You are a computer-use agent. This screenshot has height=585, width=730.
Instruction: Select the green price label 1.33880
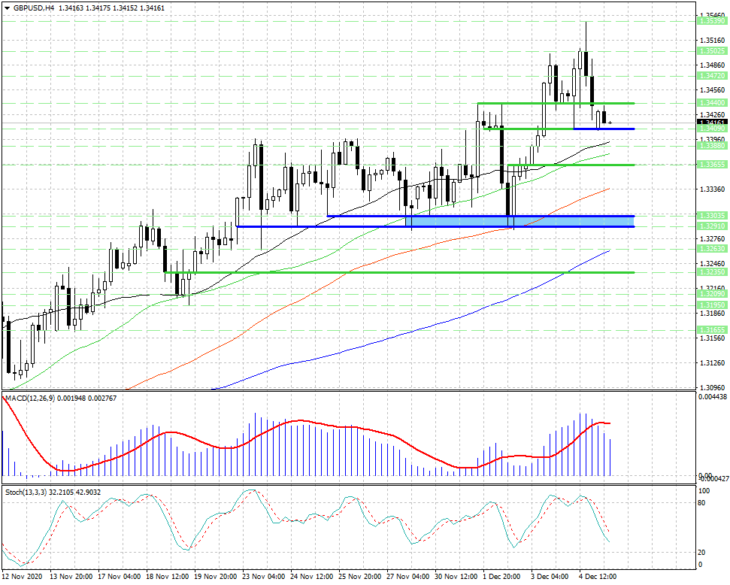(712, 146)
